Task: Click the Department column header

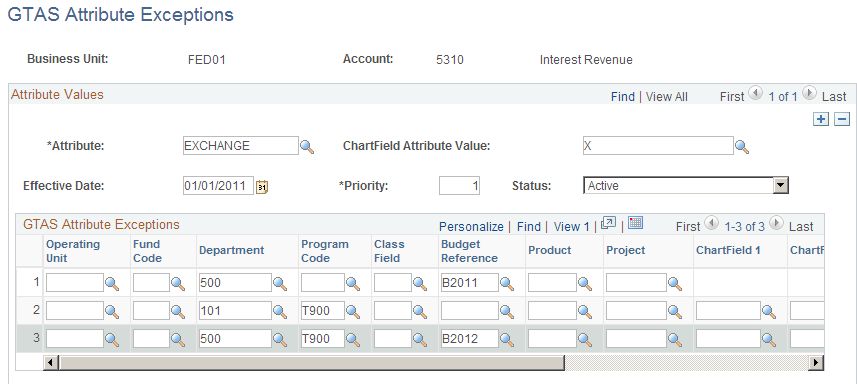Action: tap(231, 251)
